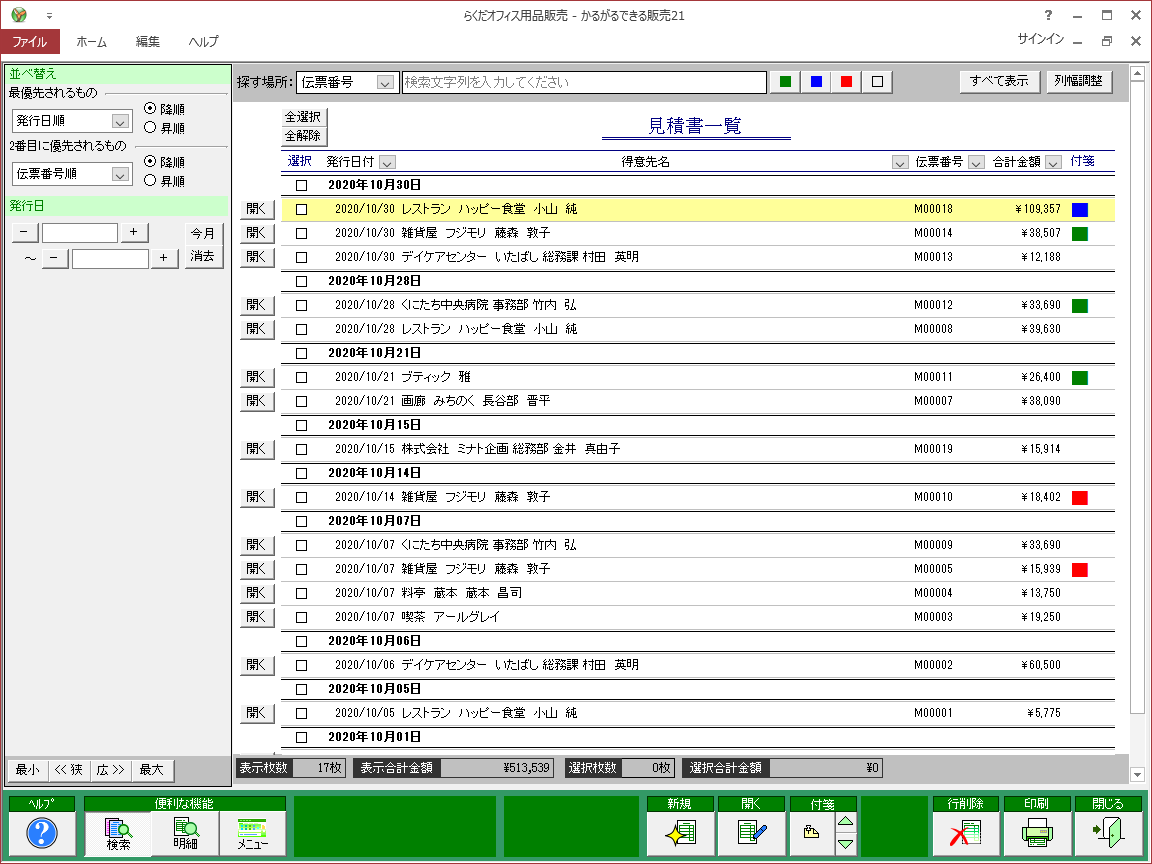The width and height of the screenshot is (1152, 864).
Task: Click the 閉じる exit door icon
Action: [1108, 833]
